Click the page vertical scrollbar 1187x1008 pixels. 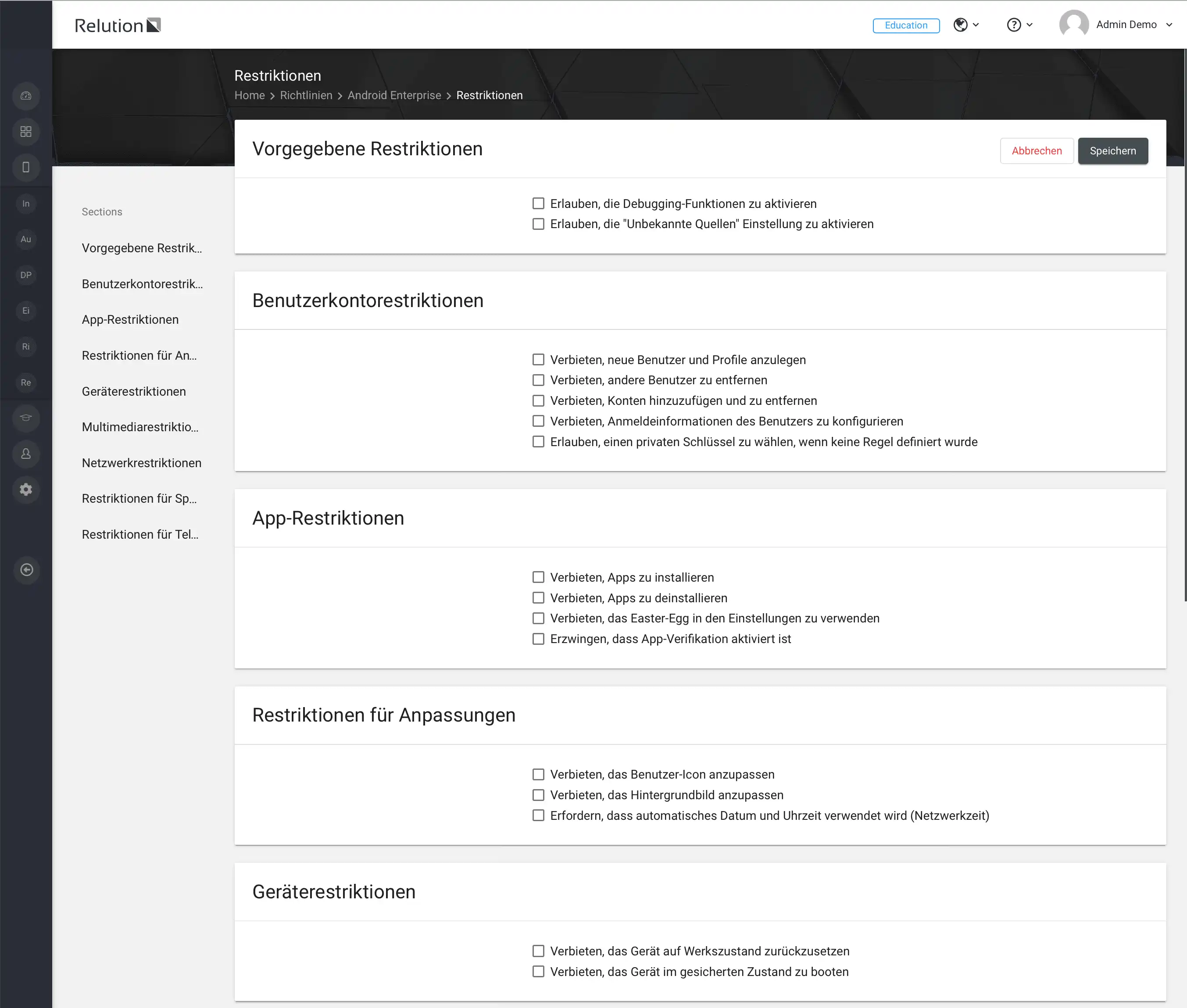point(1185,325)
